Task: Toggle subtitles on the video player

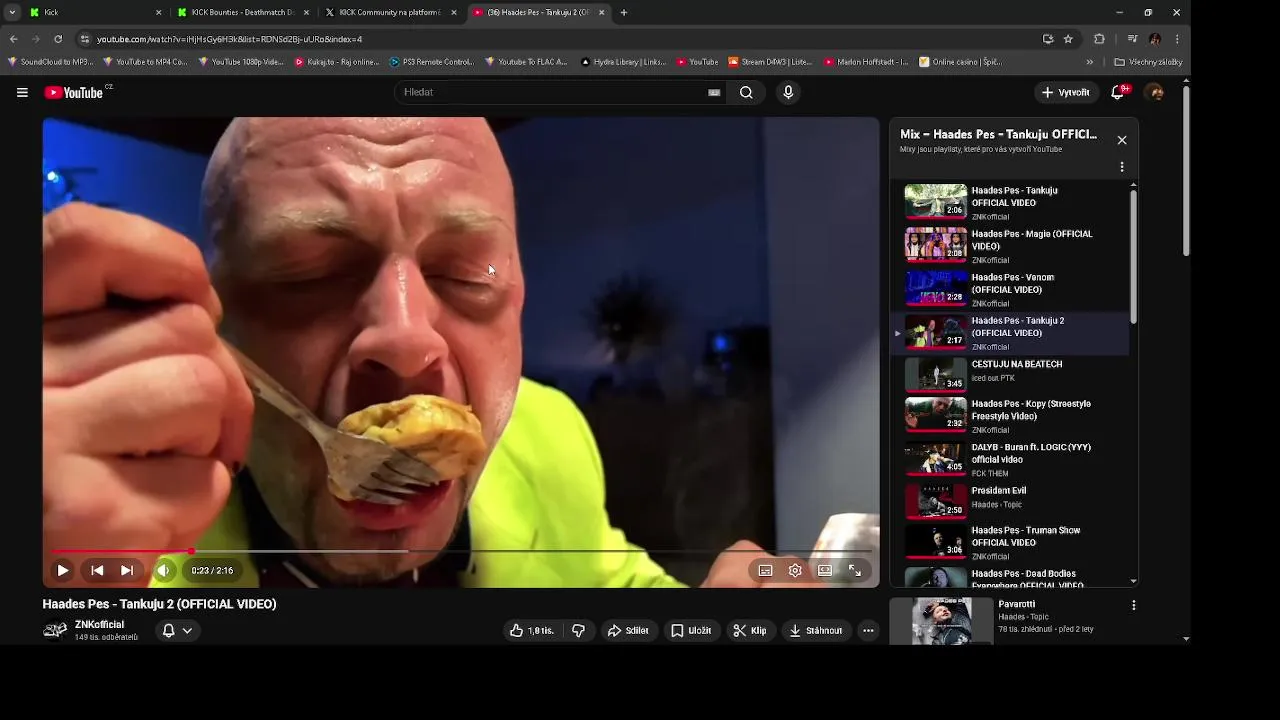Action: pyautogui.click(x=765, y=570)
